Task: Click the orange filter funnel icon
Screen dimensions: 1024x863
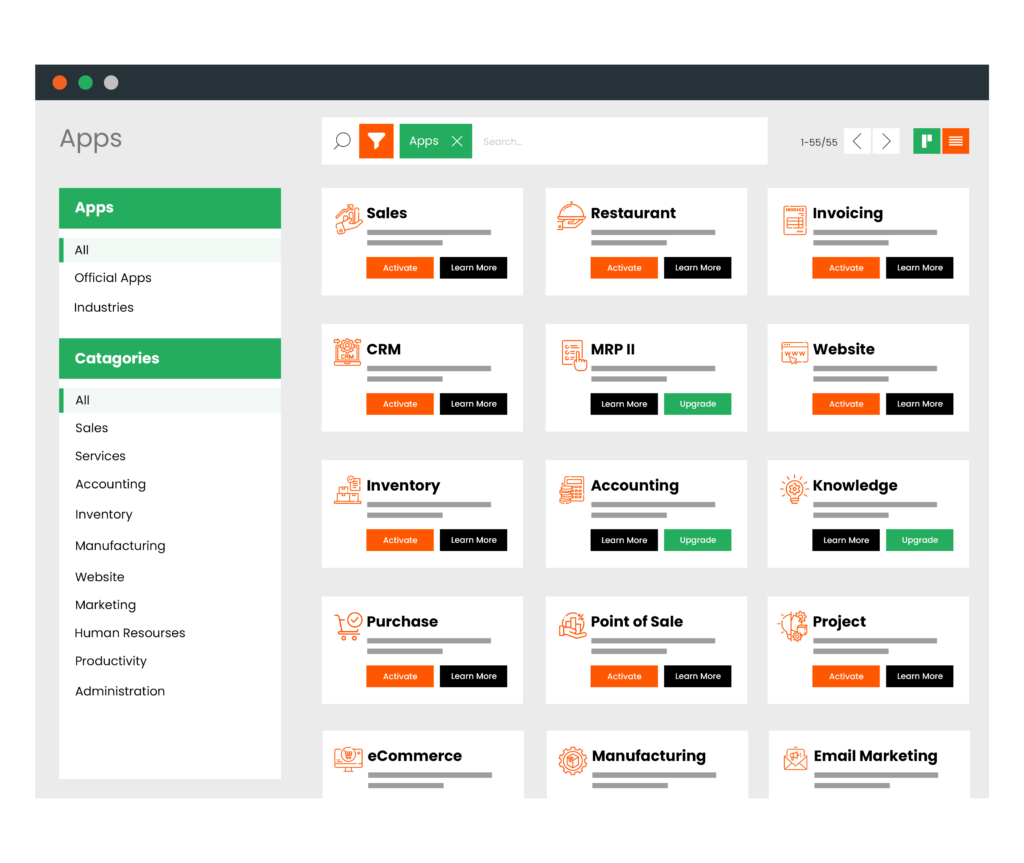Action: coord(376,141)
